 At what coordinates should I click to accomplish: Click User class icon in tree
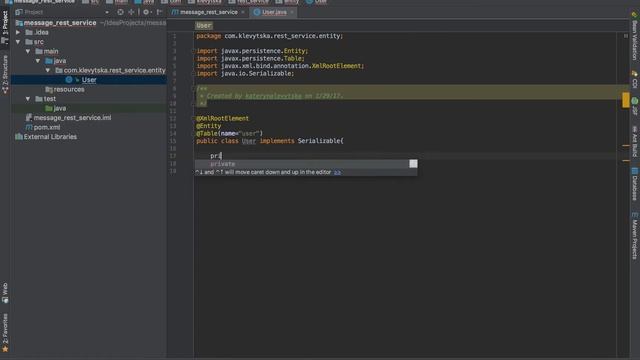[x=69, y=80]
